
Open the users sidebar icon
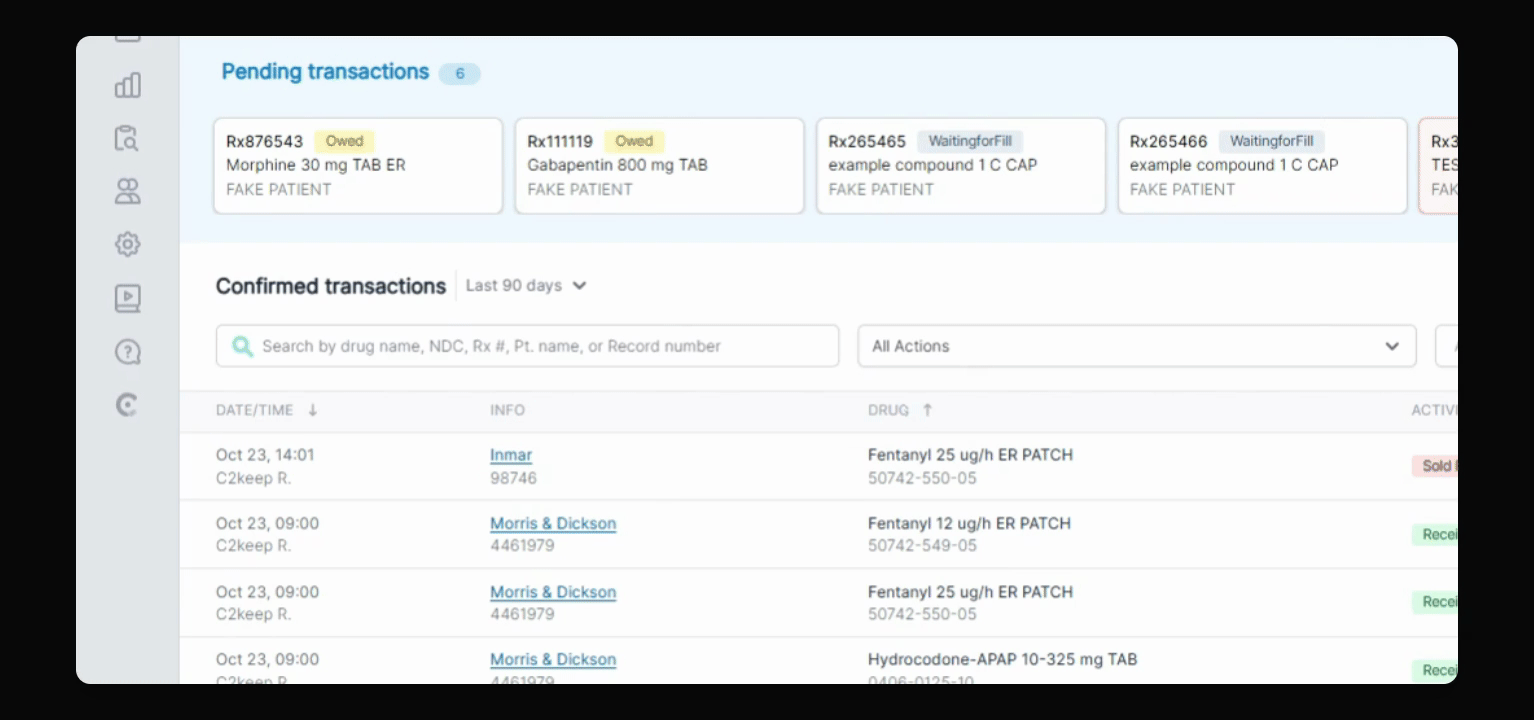[x=128, y=191]
